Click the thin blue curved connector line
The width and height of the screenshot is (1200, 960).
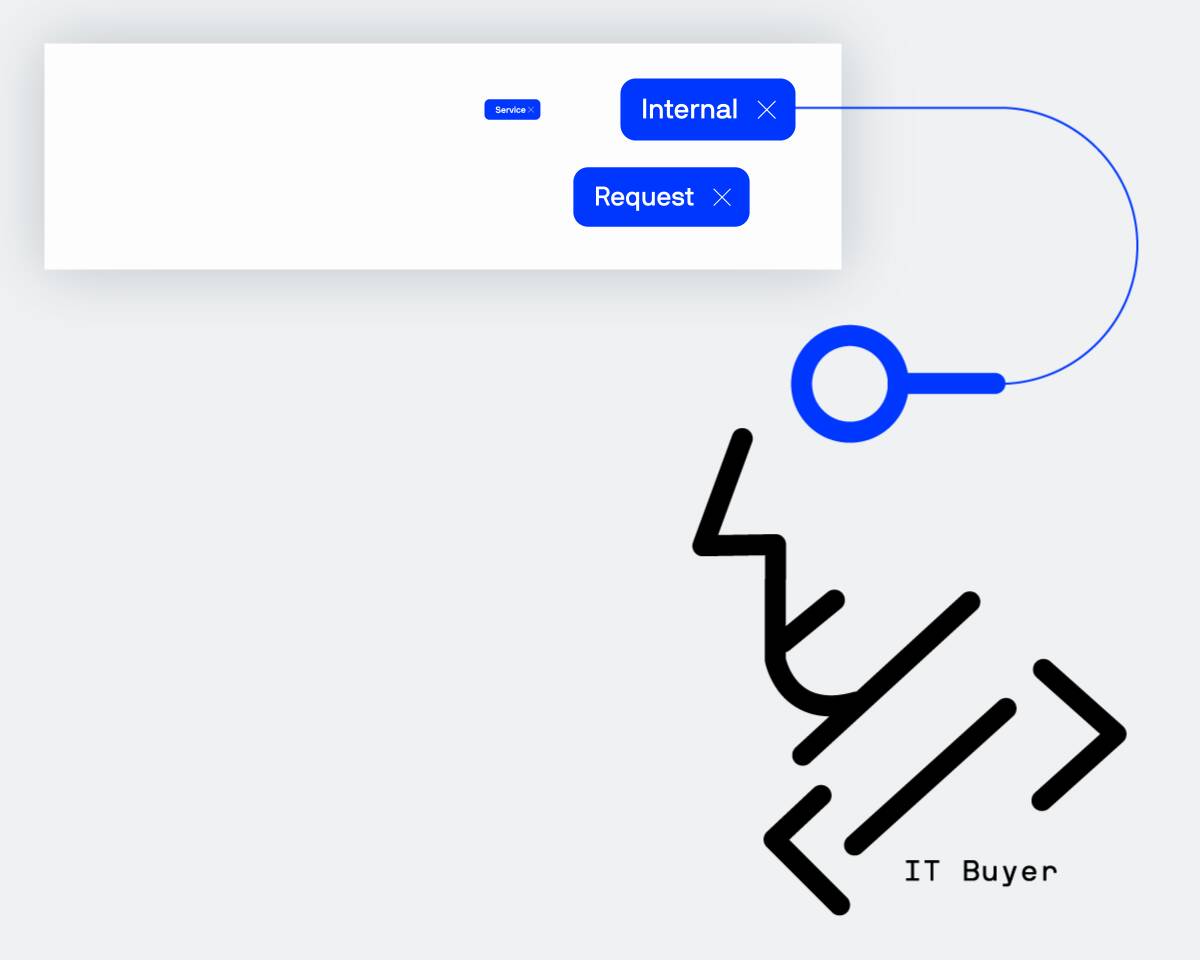point(1136,245)
